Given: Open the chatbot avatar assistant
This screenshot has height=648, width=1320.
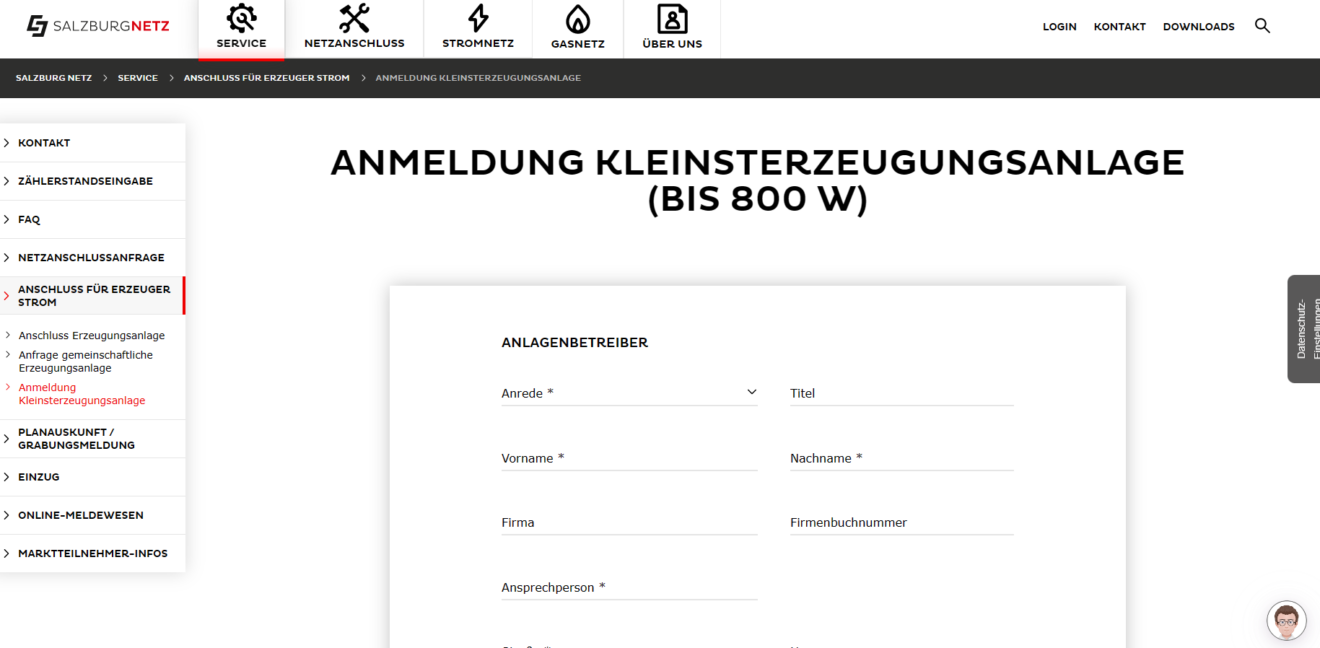Looking at the screenshot, I should (x=1286, y=621).
